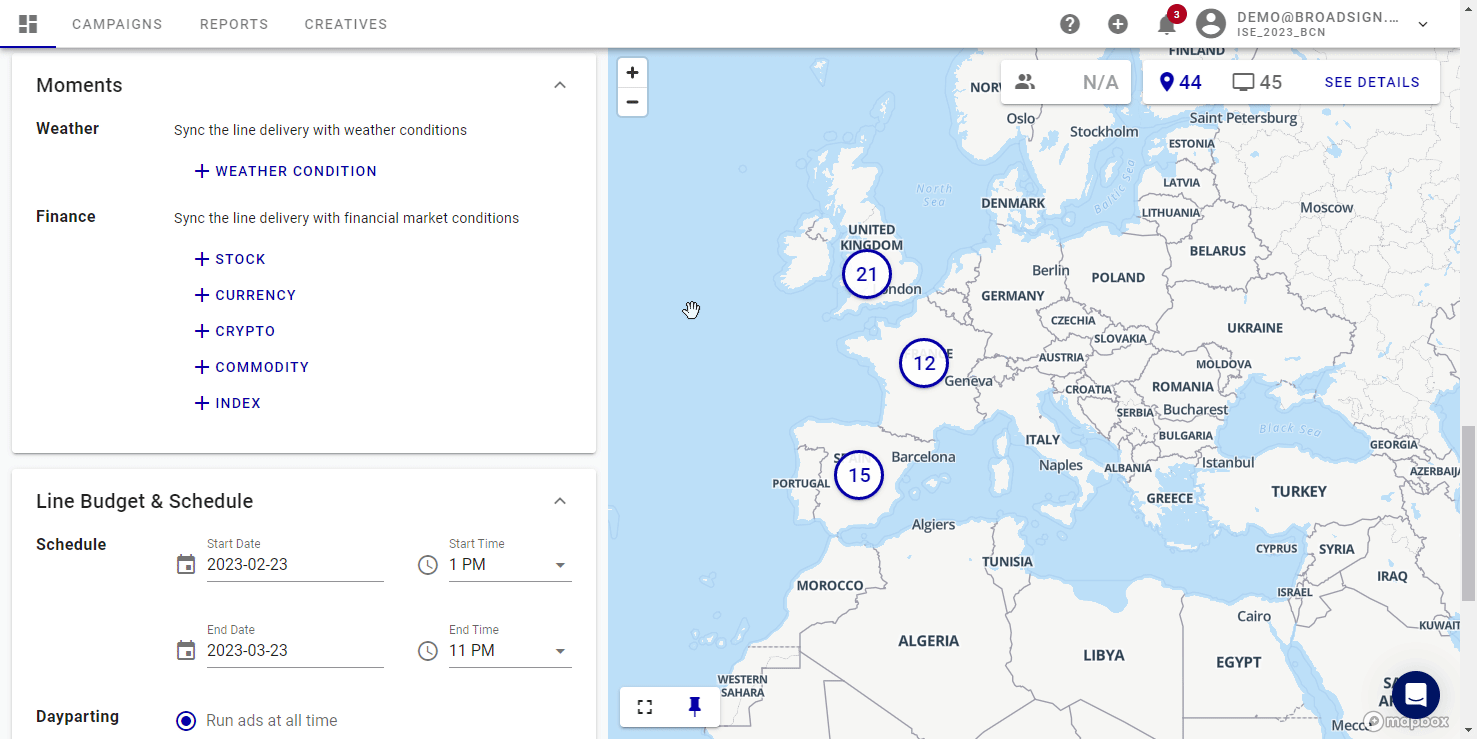This screenshot has width=1477, height=739.
Task: Zoom out on the map
Action: tap(632, 102)
